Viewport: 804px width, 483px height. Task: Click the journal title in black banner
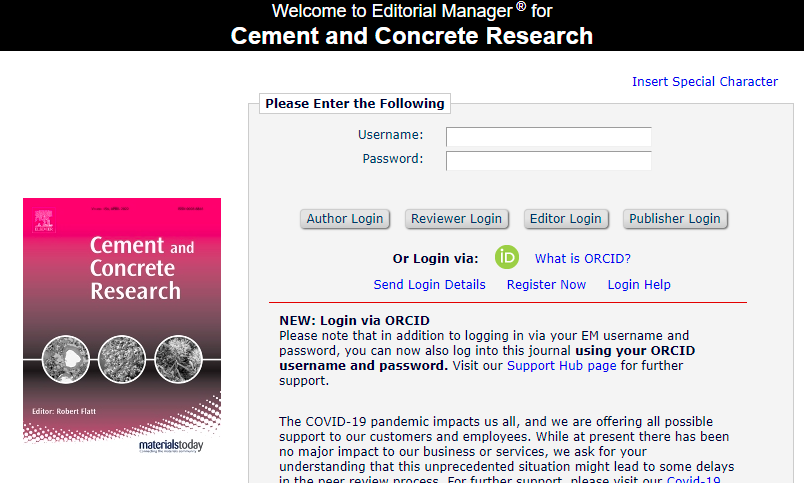[x=411, y=37]
